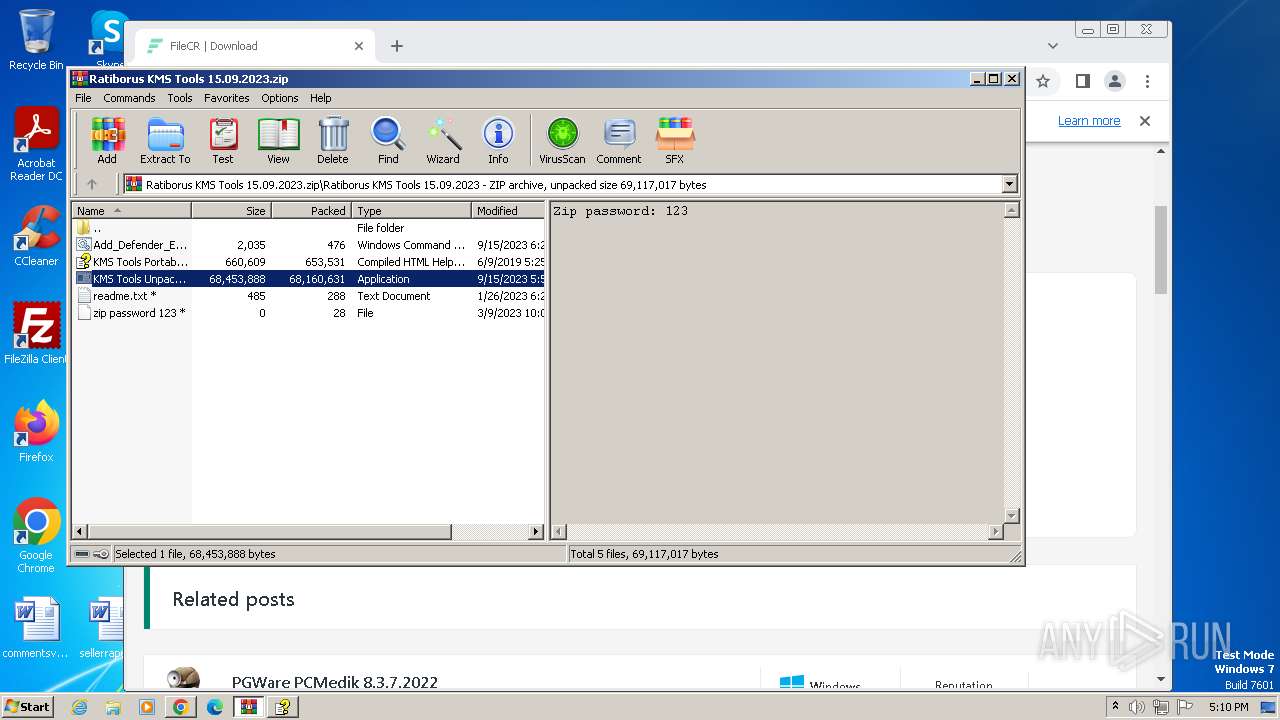Click the Delete trash icon

pos(333,140)
